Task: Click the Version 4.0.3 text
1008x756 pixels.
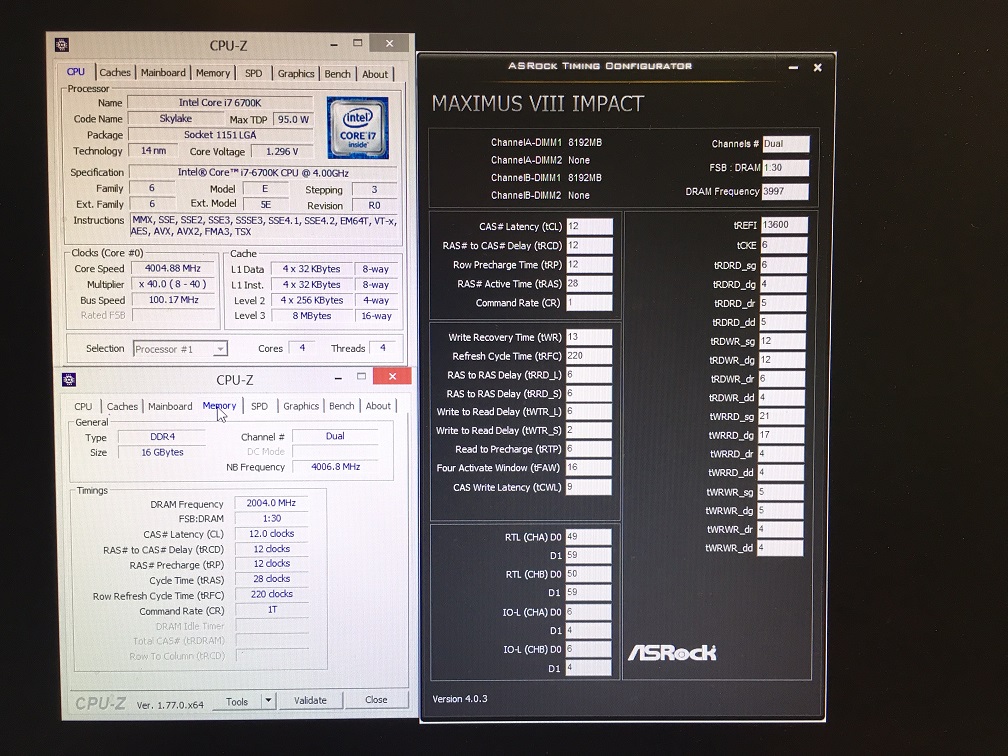Action: pos(460,699)
